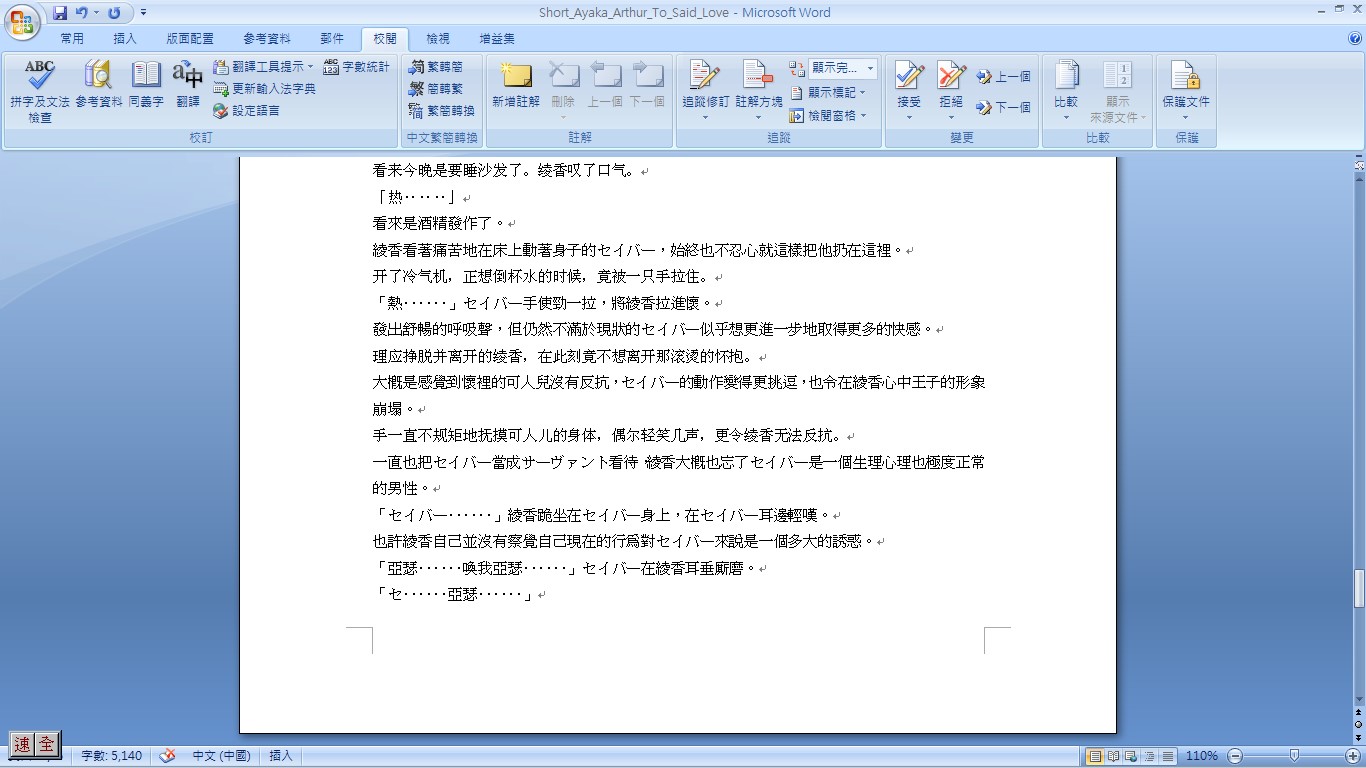Switch to the 常用 tab
This screenshot has height=768, width=1366.
(72, 39)
